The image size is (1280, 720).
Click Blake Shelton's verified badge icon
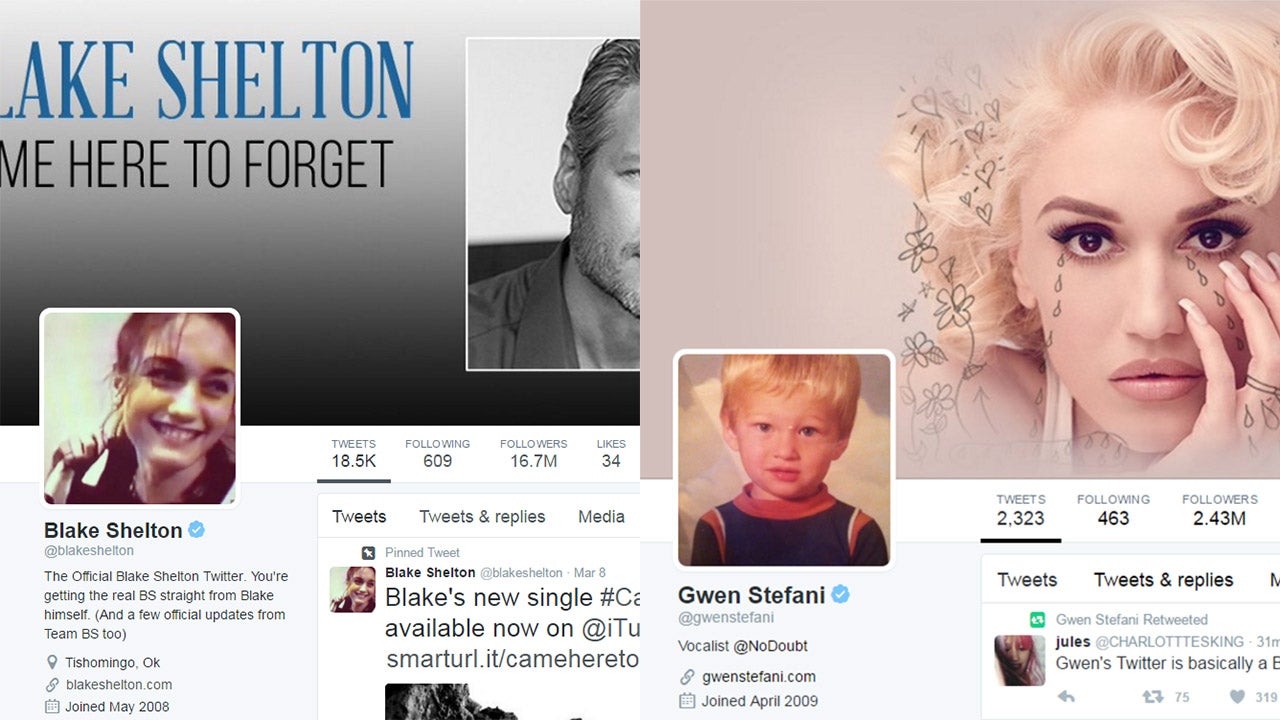click(x=197, y=530)
